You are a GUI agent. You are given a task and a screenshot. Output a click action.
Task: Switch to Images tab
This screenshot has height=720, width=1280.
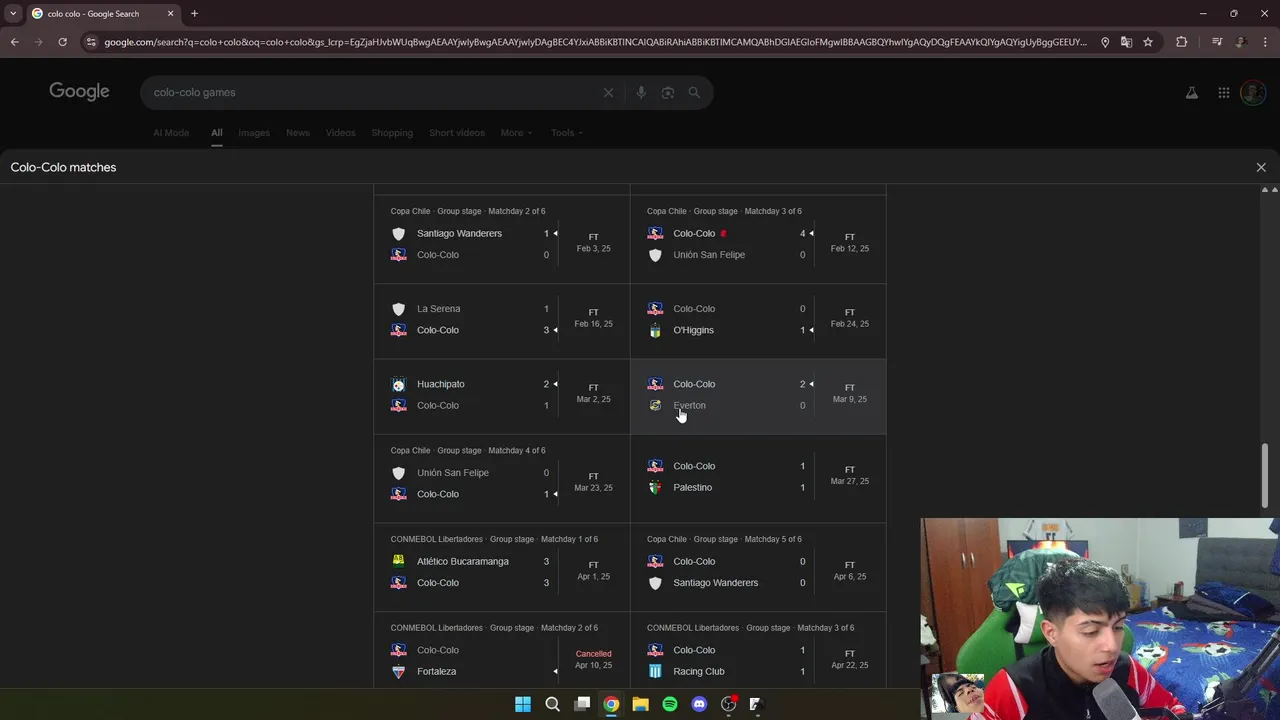(x=254, y=133)
